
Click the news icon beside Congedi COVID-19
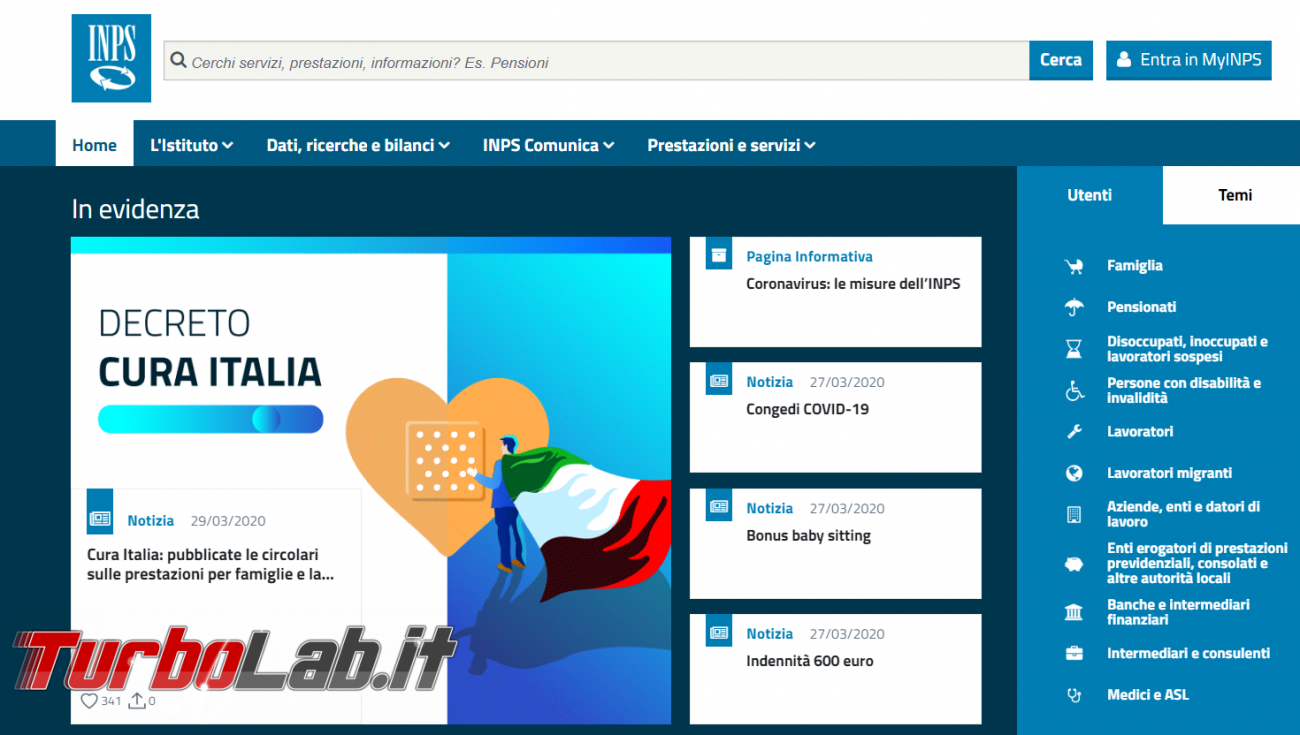click(x=719, y=380)
